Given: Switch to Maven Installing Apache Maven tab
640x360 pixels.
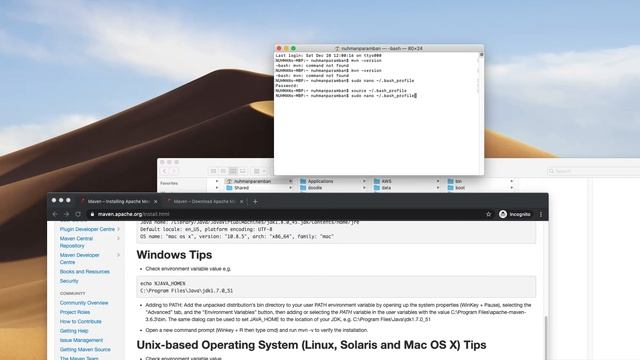Looking at the screenshot, I should coord(119,202).
